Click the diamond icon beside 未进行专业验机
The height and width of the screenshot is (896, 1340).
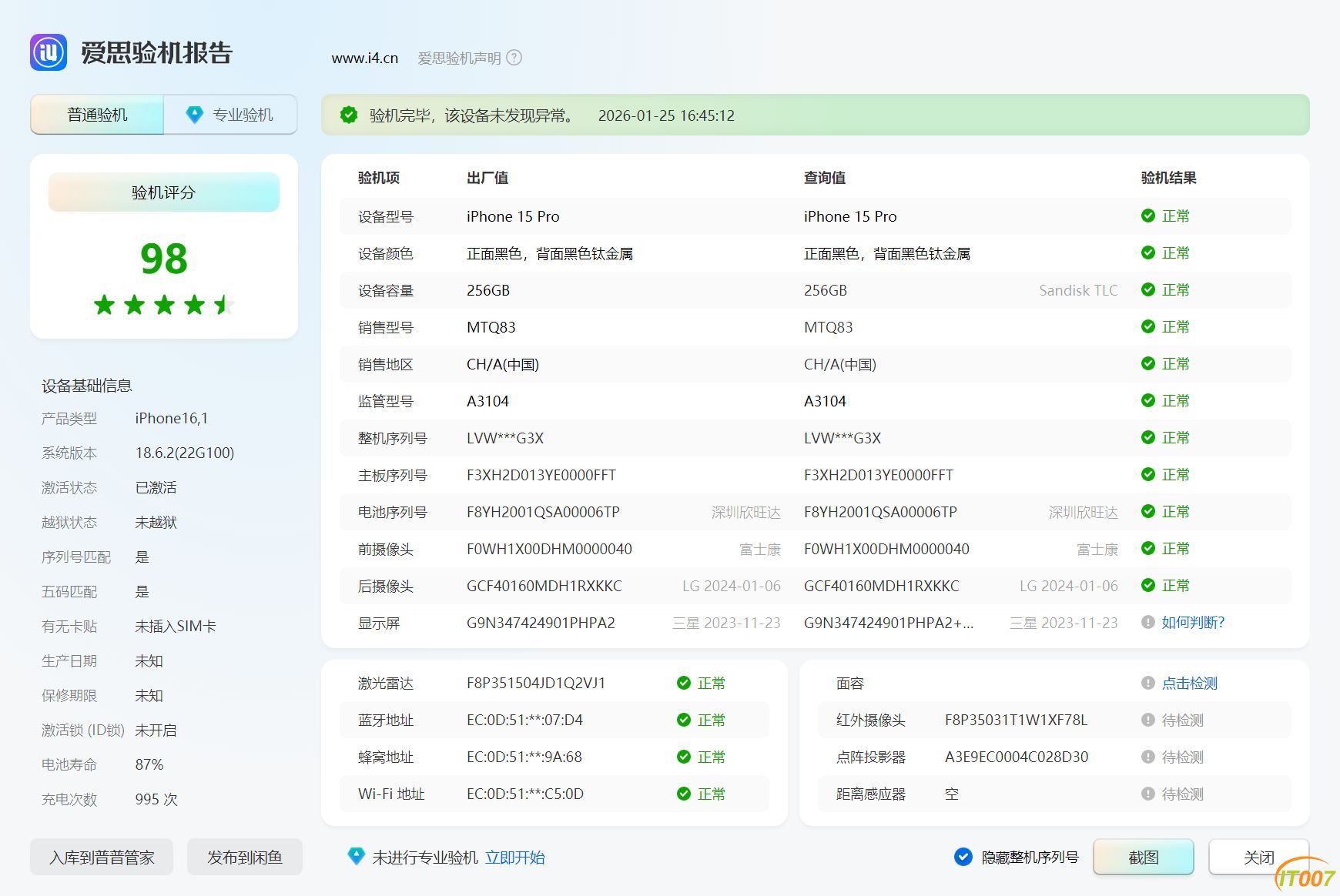point(356,856)
